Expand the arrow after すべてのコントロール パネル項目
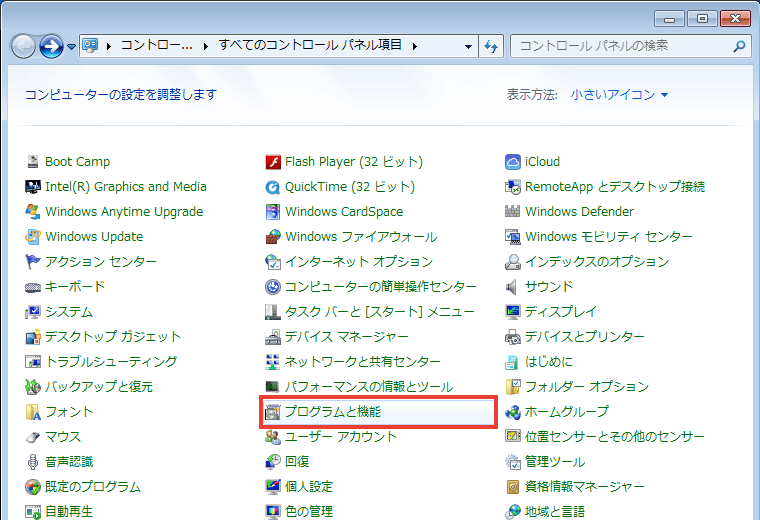Viewport: 760px width, 520px height. click(x=415, y=47)
